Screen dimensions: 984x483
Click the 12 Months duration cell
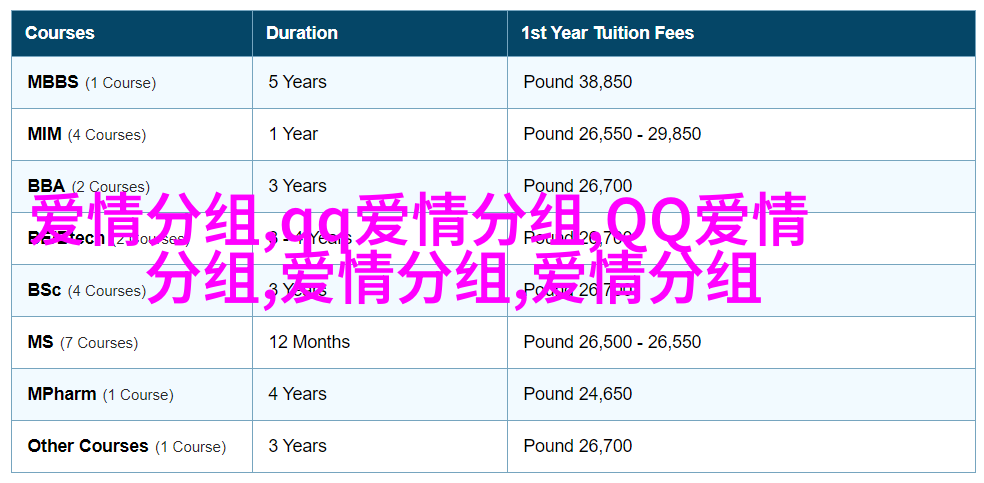[x=309, y=342]
